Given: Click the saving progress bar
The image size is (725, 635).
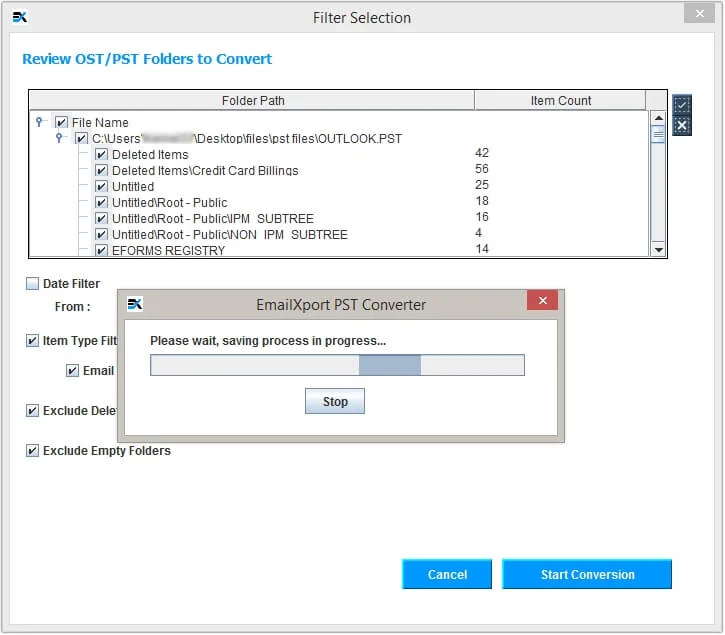Looking at the screenshot, I should point(338,365).
